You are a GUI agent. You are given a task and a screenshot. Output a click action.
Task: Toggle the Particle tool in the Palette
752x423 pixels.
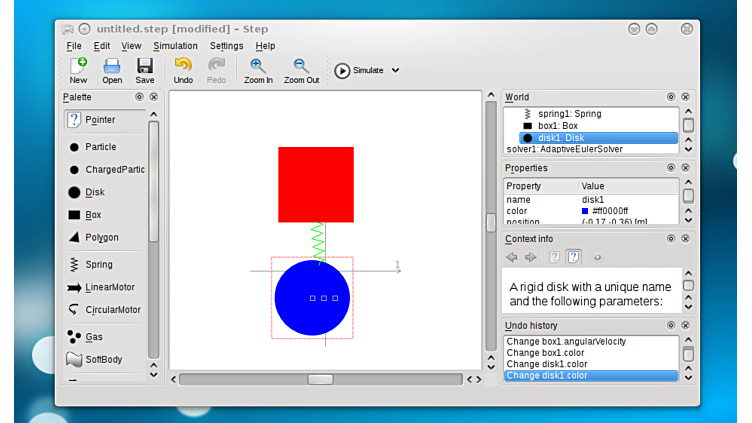(x=74, y=147)
